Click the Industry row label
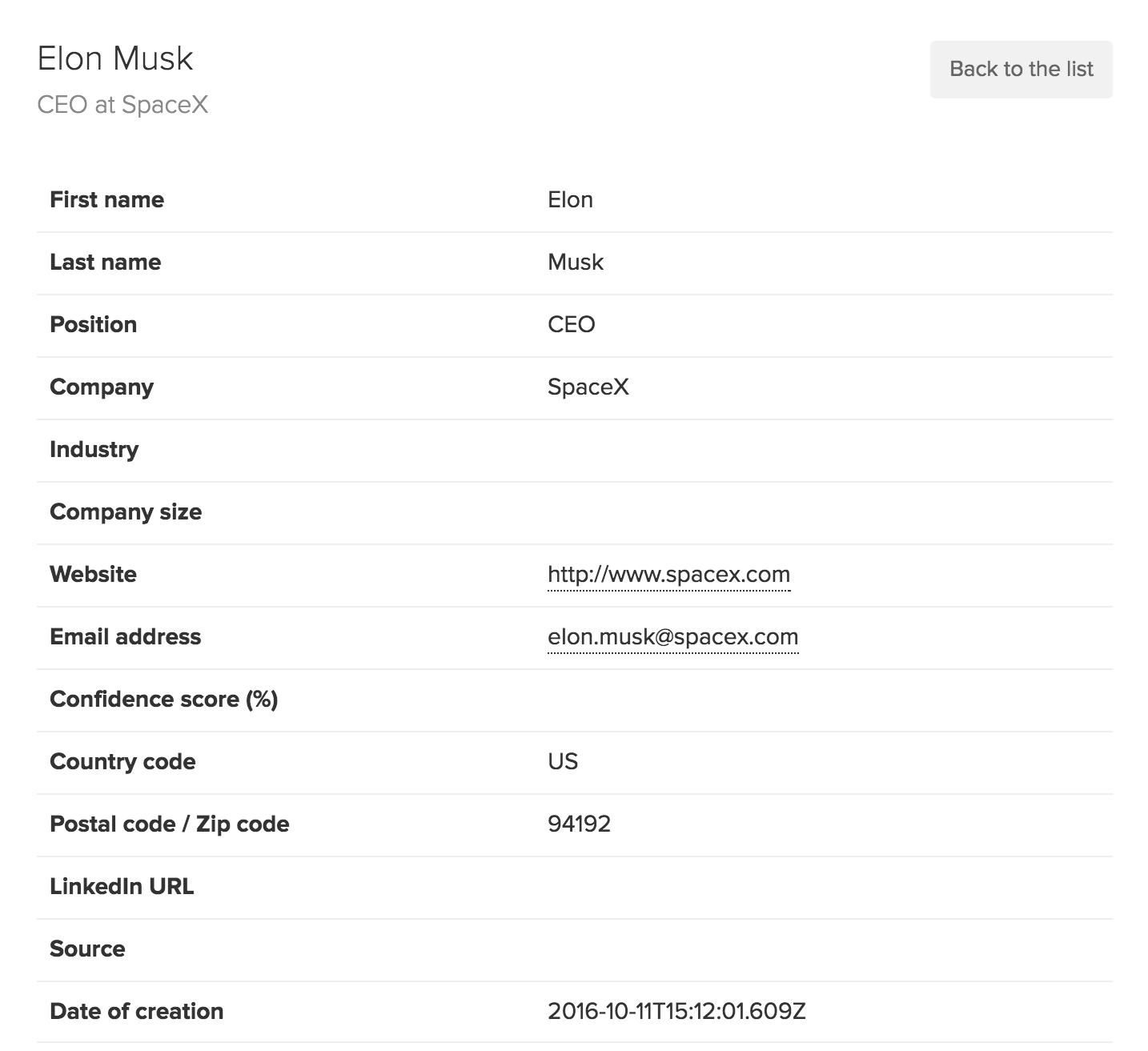 coord(94,450)
